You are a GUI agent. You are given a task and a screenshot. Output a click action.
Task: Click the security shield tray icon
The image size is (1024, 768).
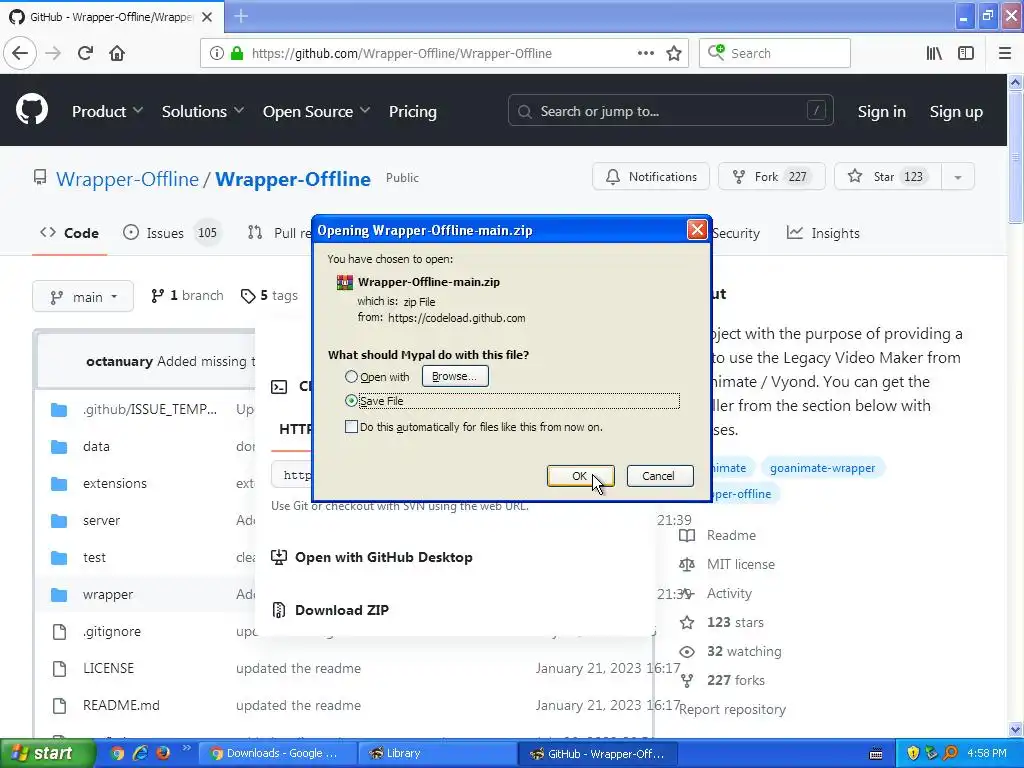pyautogui.click(x=913, y=753)
